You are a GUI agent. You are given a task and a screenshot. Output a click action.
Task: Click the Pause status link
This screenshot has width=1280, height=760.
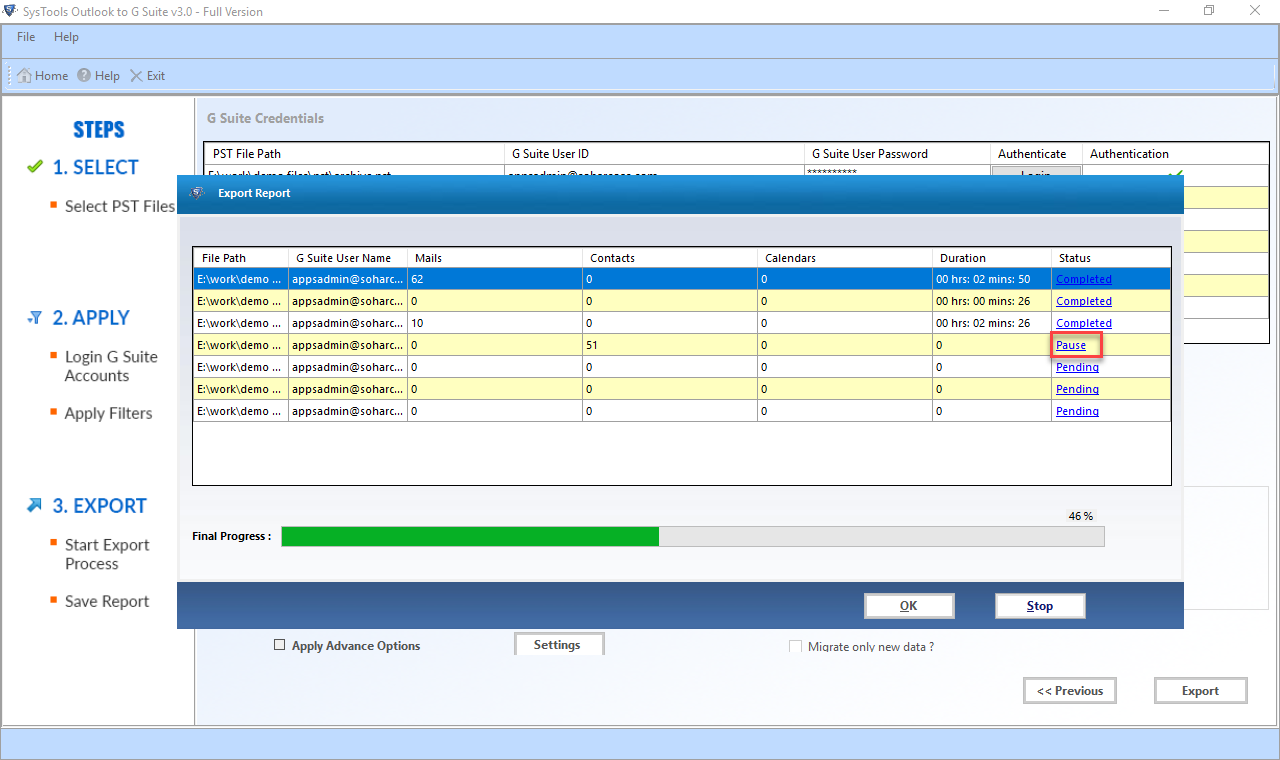click(x=1071, y=345)
